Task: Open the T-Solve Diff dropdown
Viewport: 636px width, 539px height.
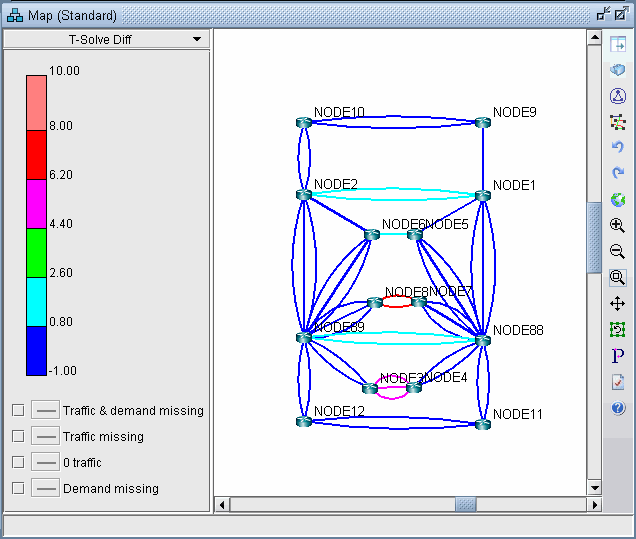Action: (107, 39)
